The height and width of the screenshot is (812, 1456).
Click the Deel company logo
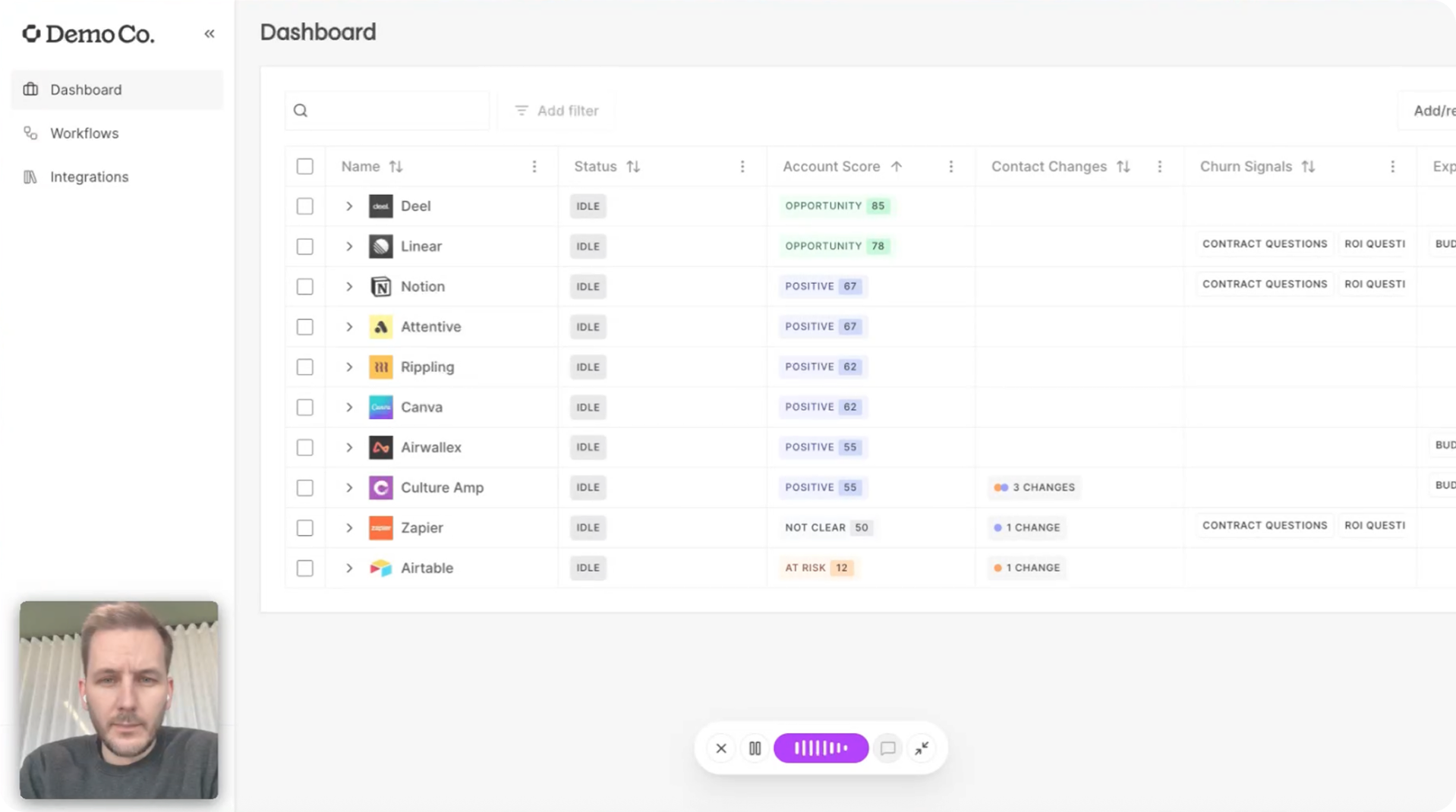point(381,206)
